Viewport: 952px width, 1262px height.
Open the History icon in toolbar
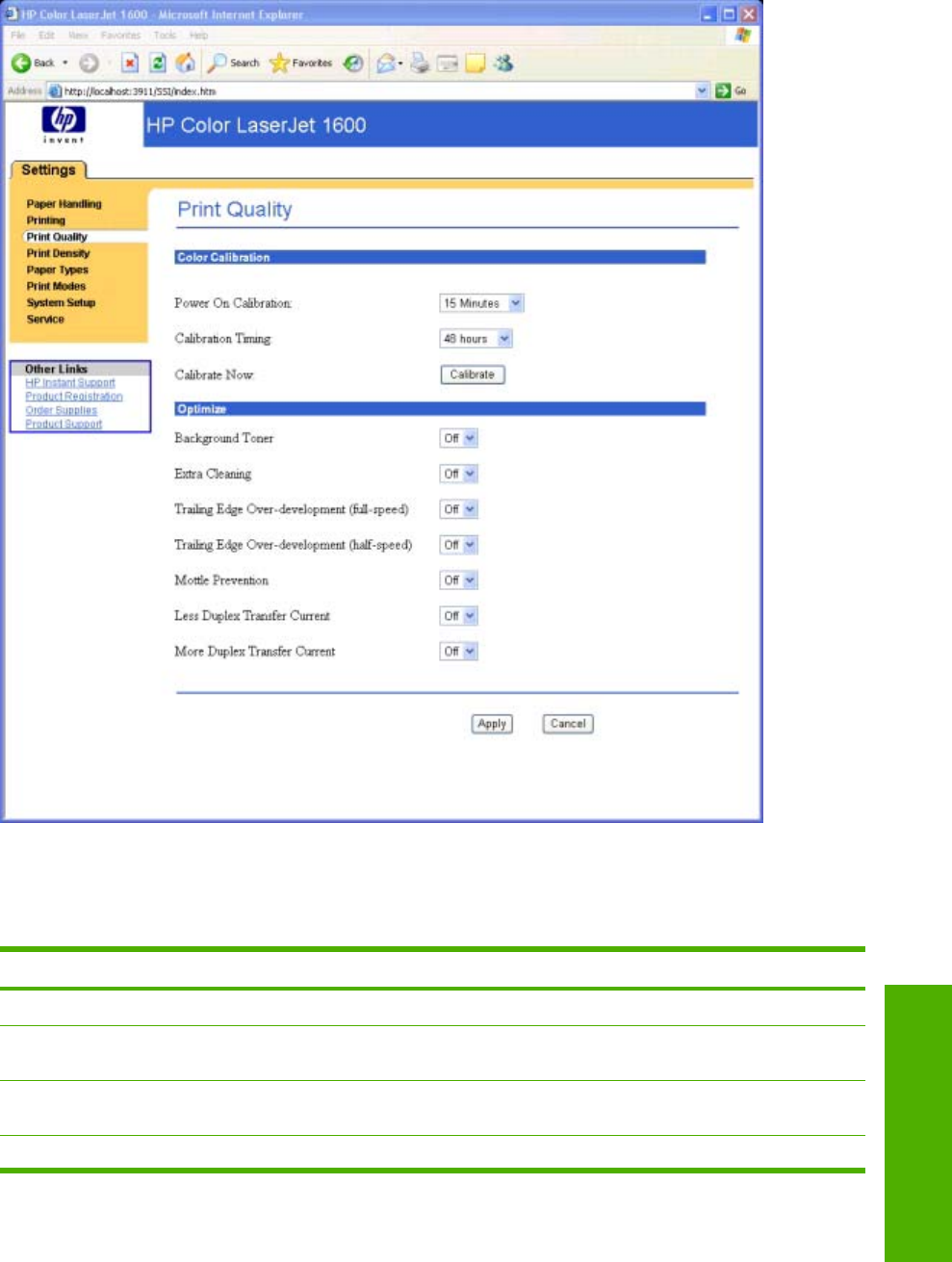[353, 64]
